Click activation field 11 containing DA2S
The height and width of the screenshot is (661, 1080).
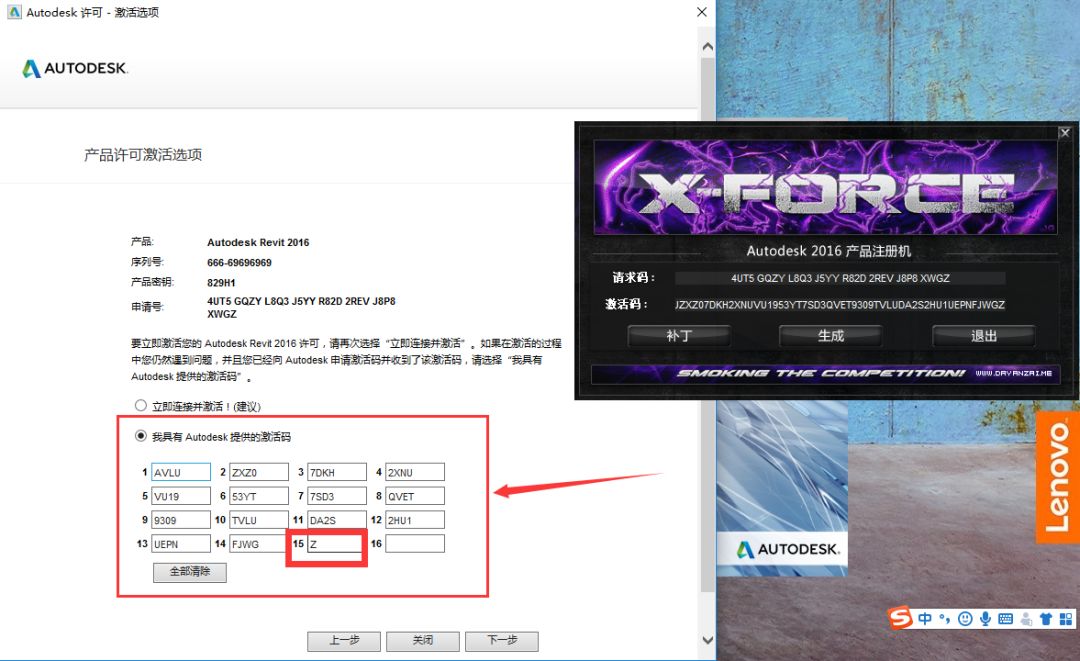click(x=337, y=520)
